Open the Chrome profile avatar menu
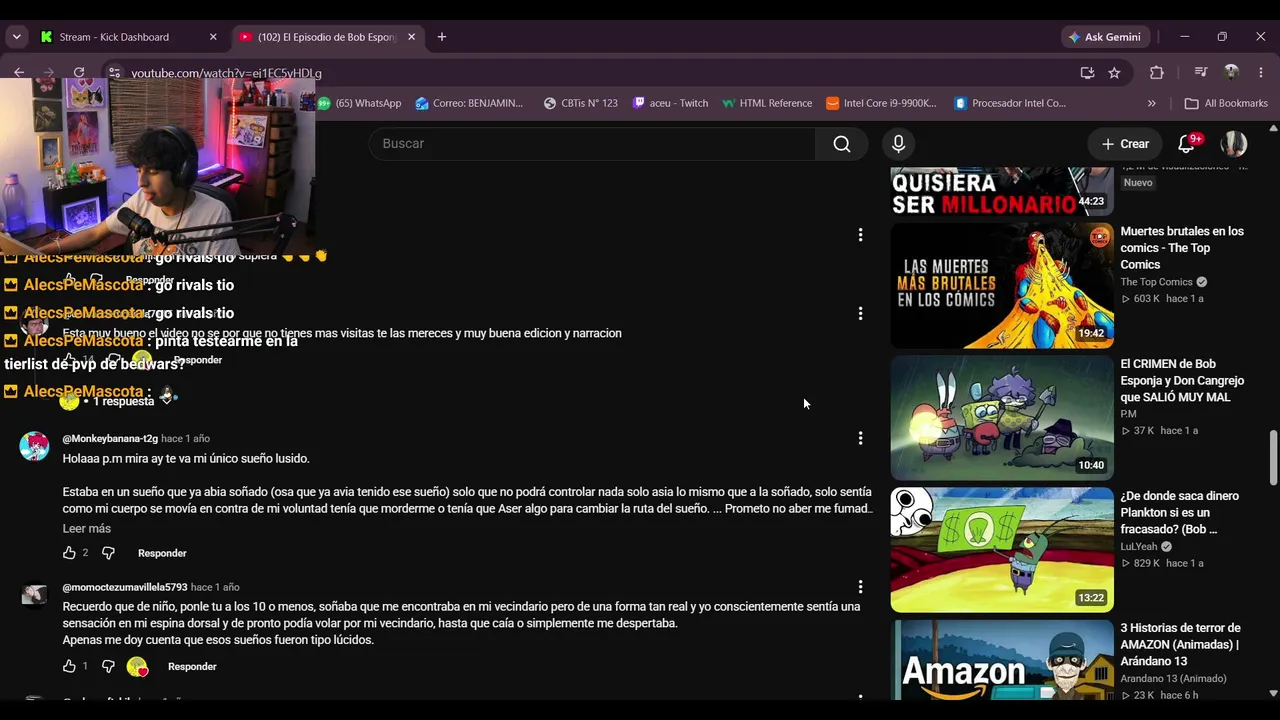This screenshot has width=1280, height=720. point(1231,73)
